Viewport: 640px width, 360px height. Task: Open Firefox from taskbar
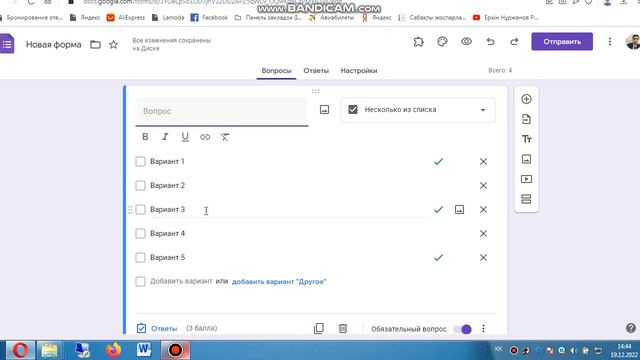[113, 350]
